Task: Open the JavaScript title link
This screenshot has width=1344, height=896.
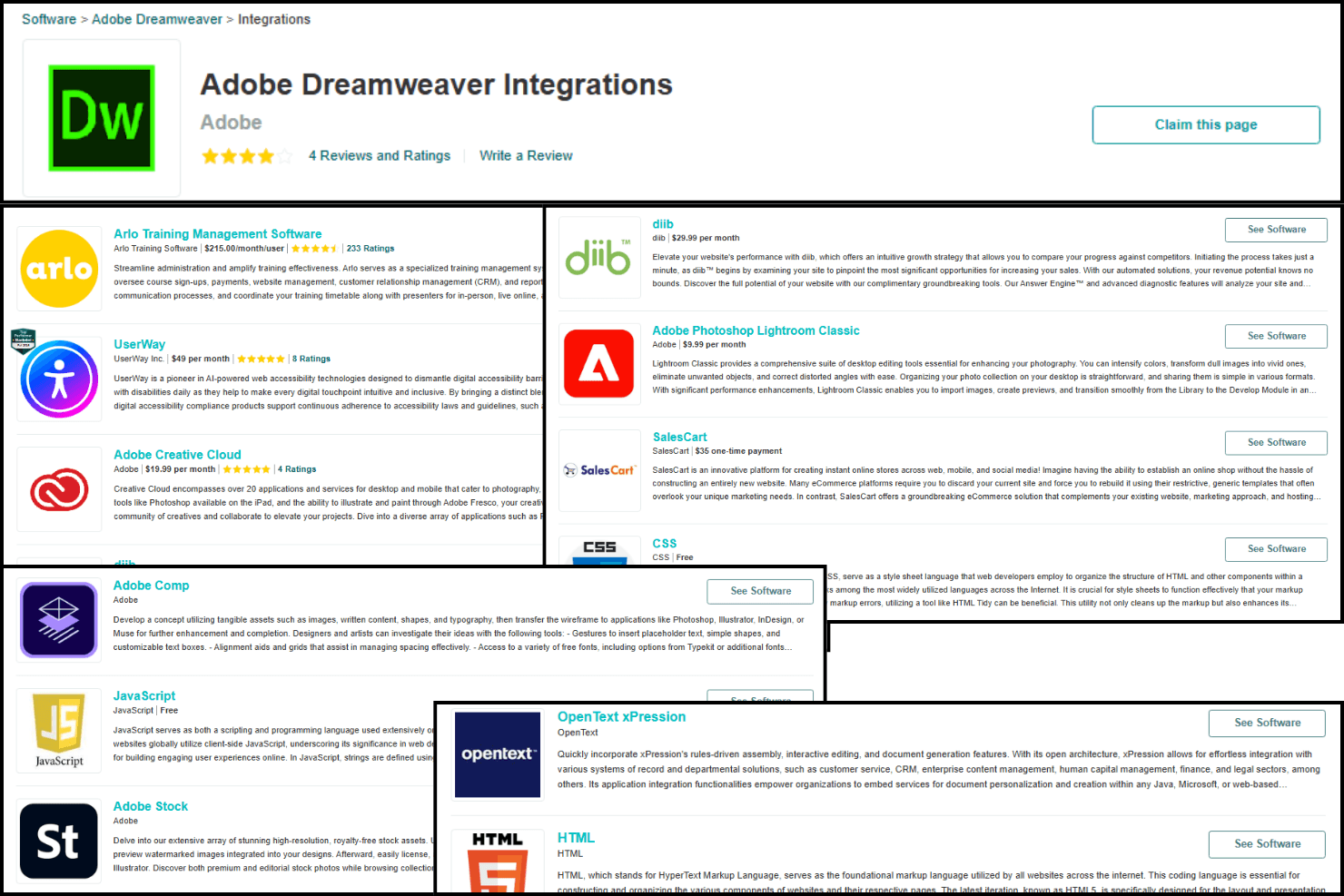Action: click(x=144, y=695)
